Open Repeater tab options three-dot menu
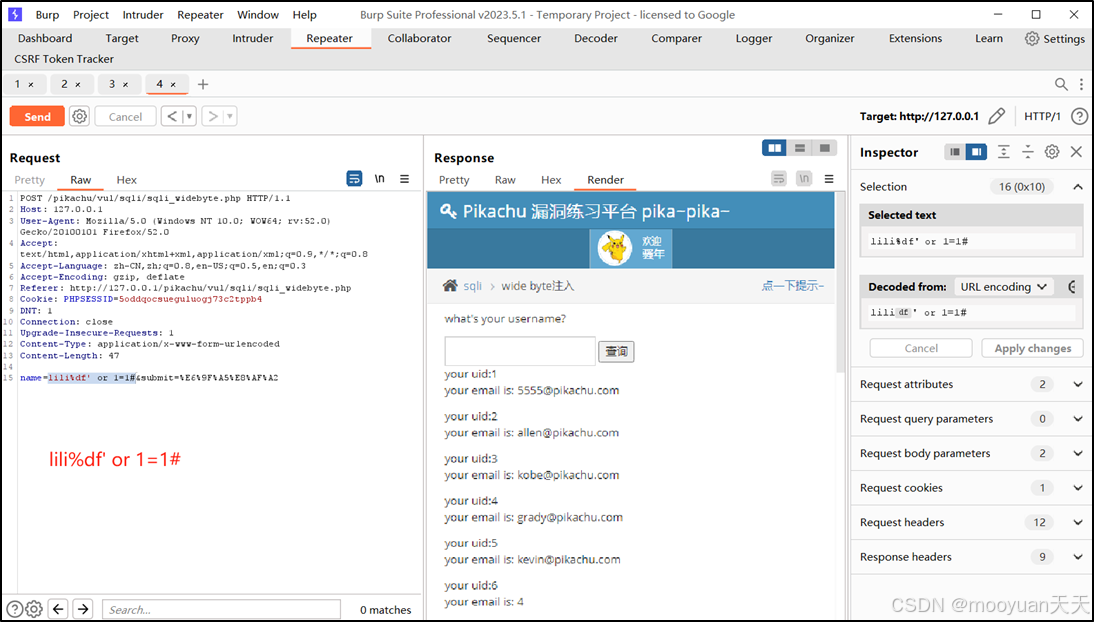 point(1081,84)
